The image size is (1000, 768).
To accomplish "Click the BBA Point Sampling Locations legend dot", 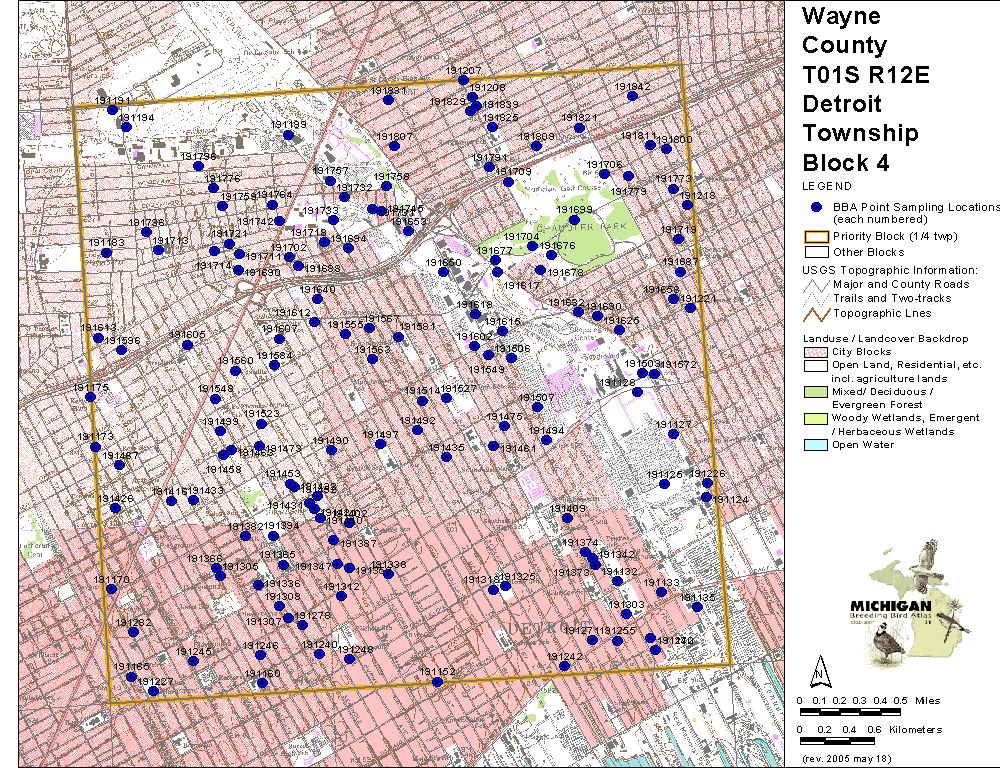I will [816, 207].
